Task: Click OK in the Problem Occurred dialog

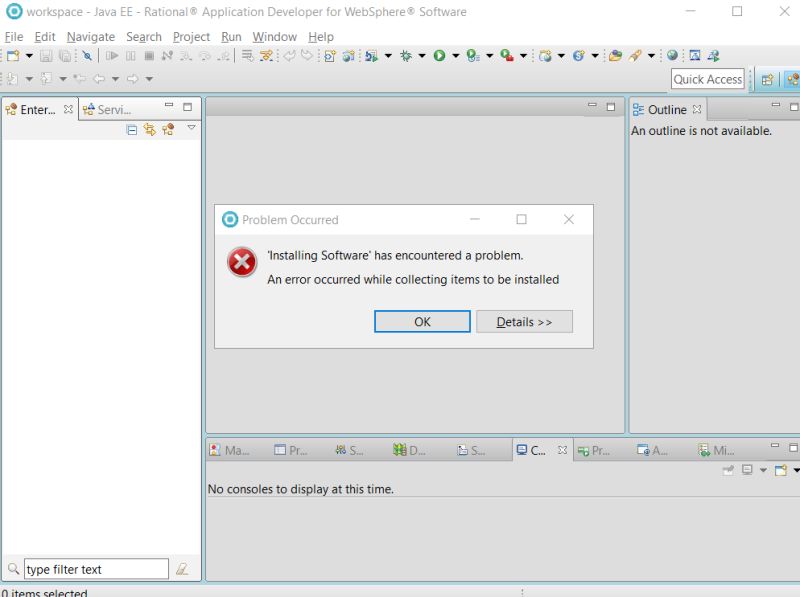Action: coord(422,321)
